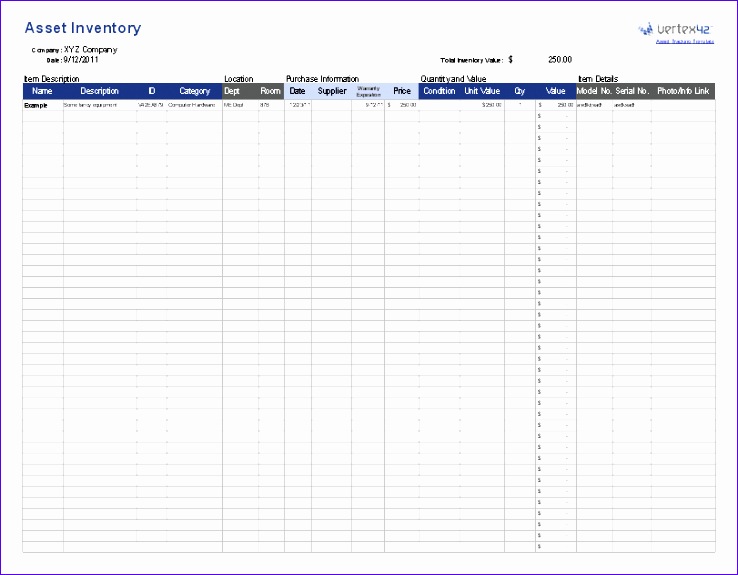Click the Value column header

(x=555, y=91)
